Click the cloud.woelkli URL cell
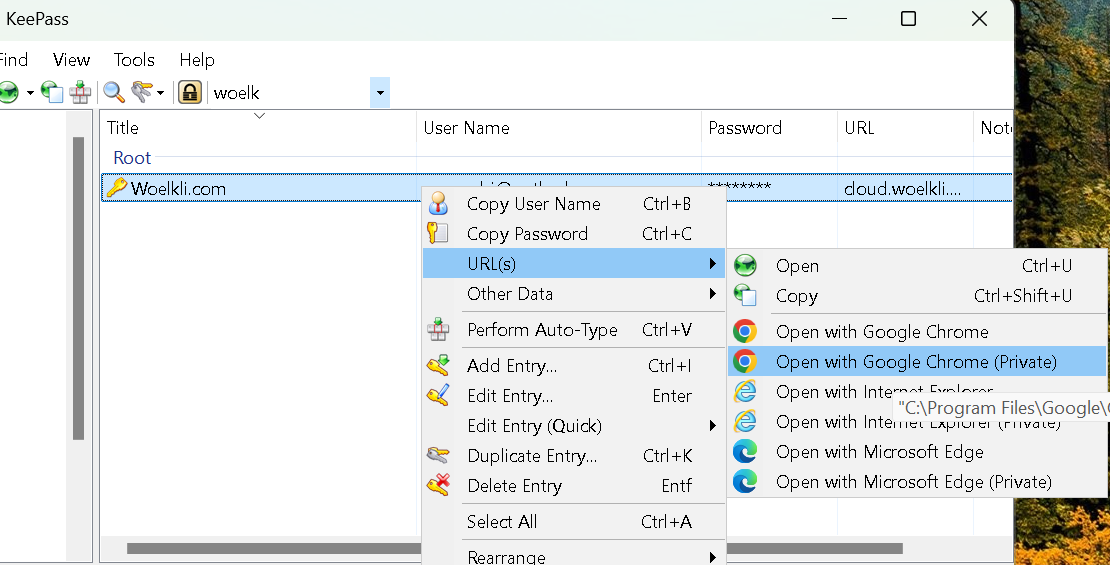 (903, 189)
